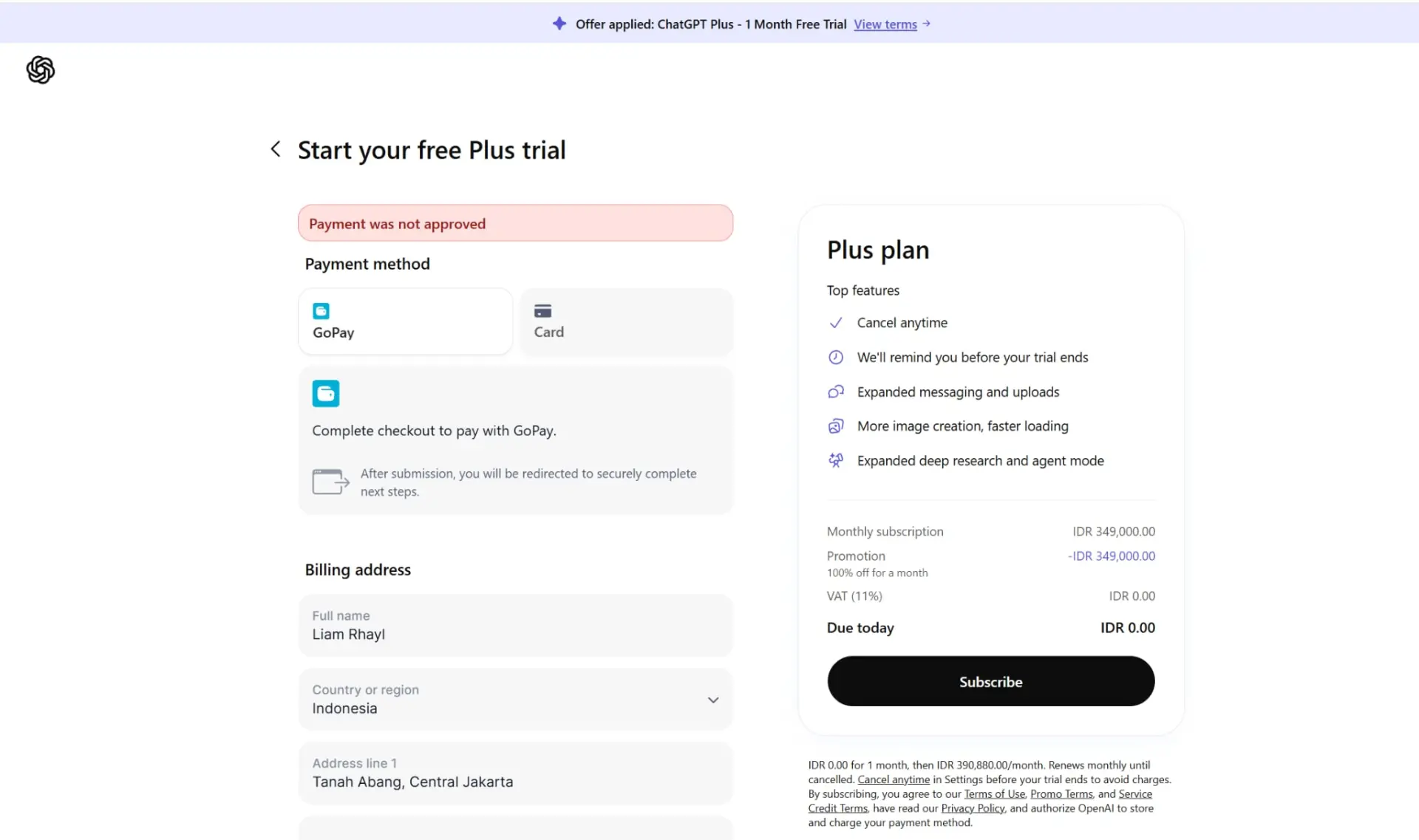
Task: Click the sparkle icon in offer banner
Action: 559,24
